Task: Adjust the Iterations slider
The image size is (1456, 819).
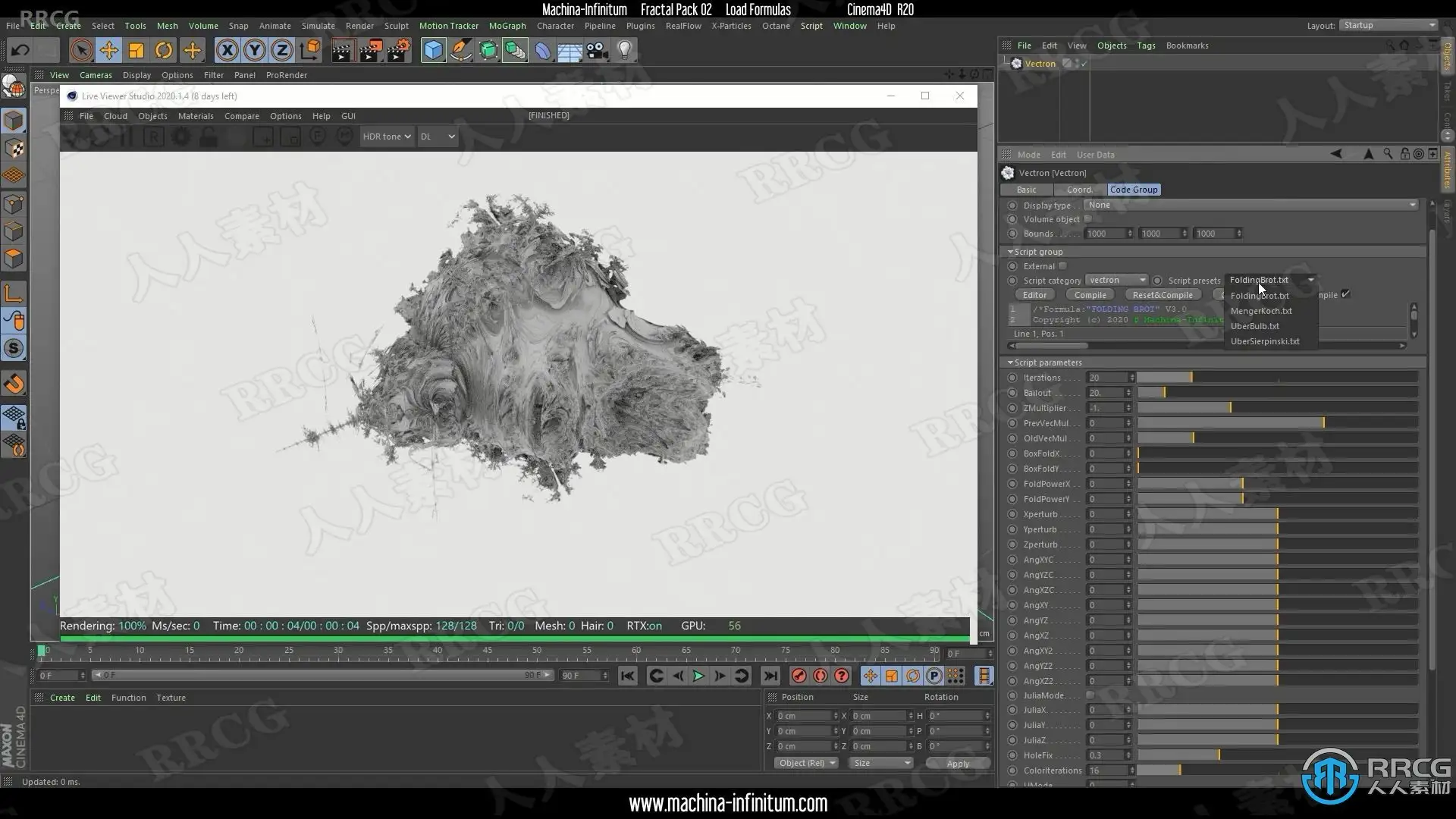Action: point(1191,378)
